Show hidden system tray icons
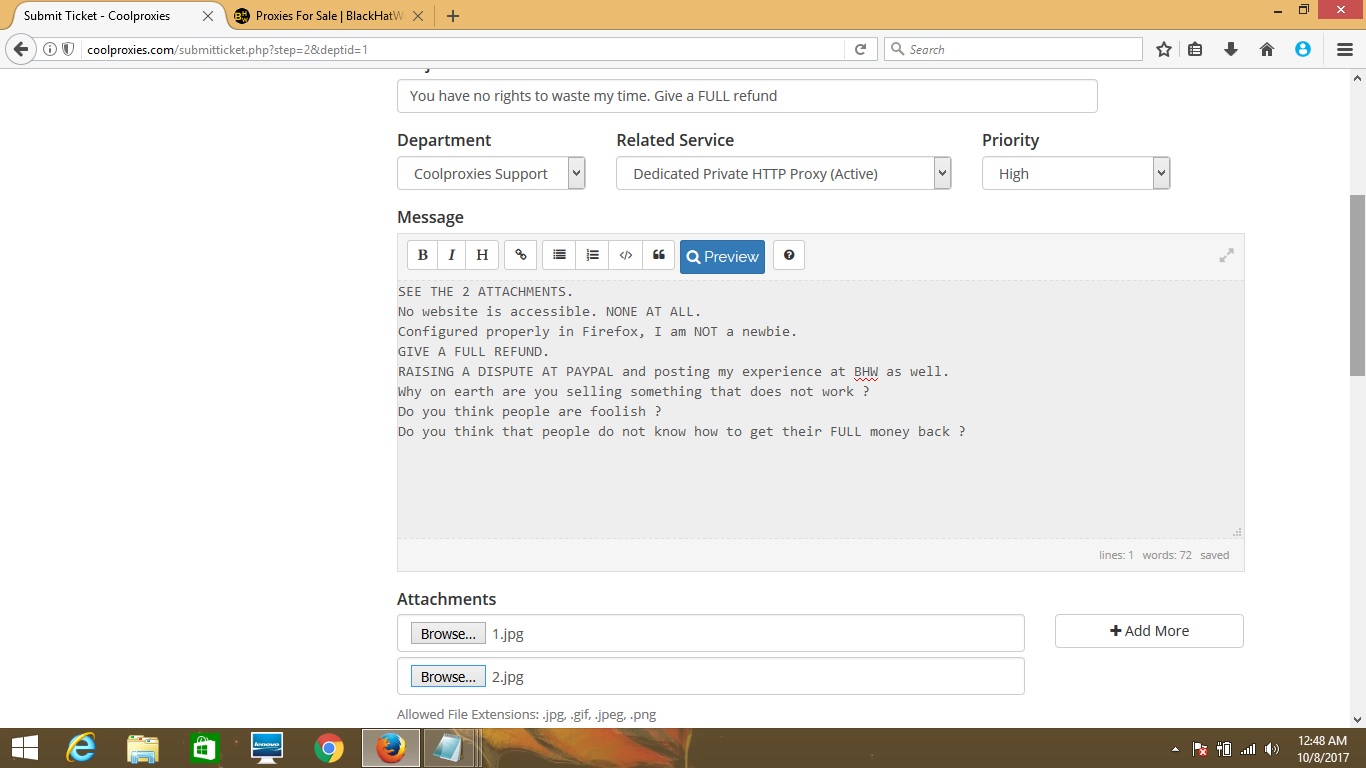The height and width of the screenshot is (768, 1366). (x=1175, y=749)
